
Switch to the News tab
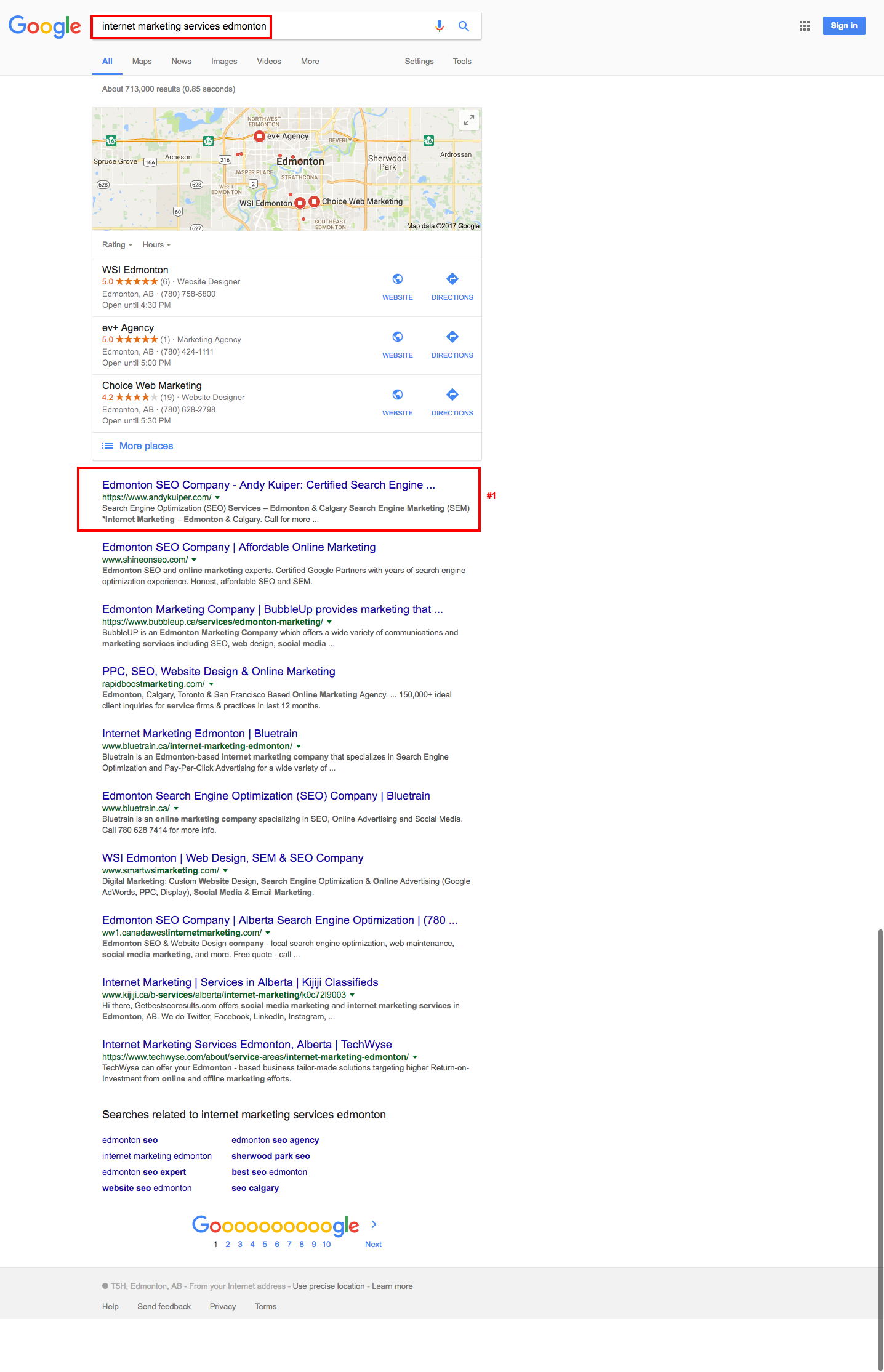point(181,61)
